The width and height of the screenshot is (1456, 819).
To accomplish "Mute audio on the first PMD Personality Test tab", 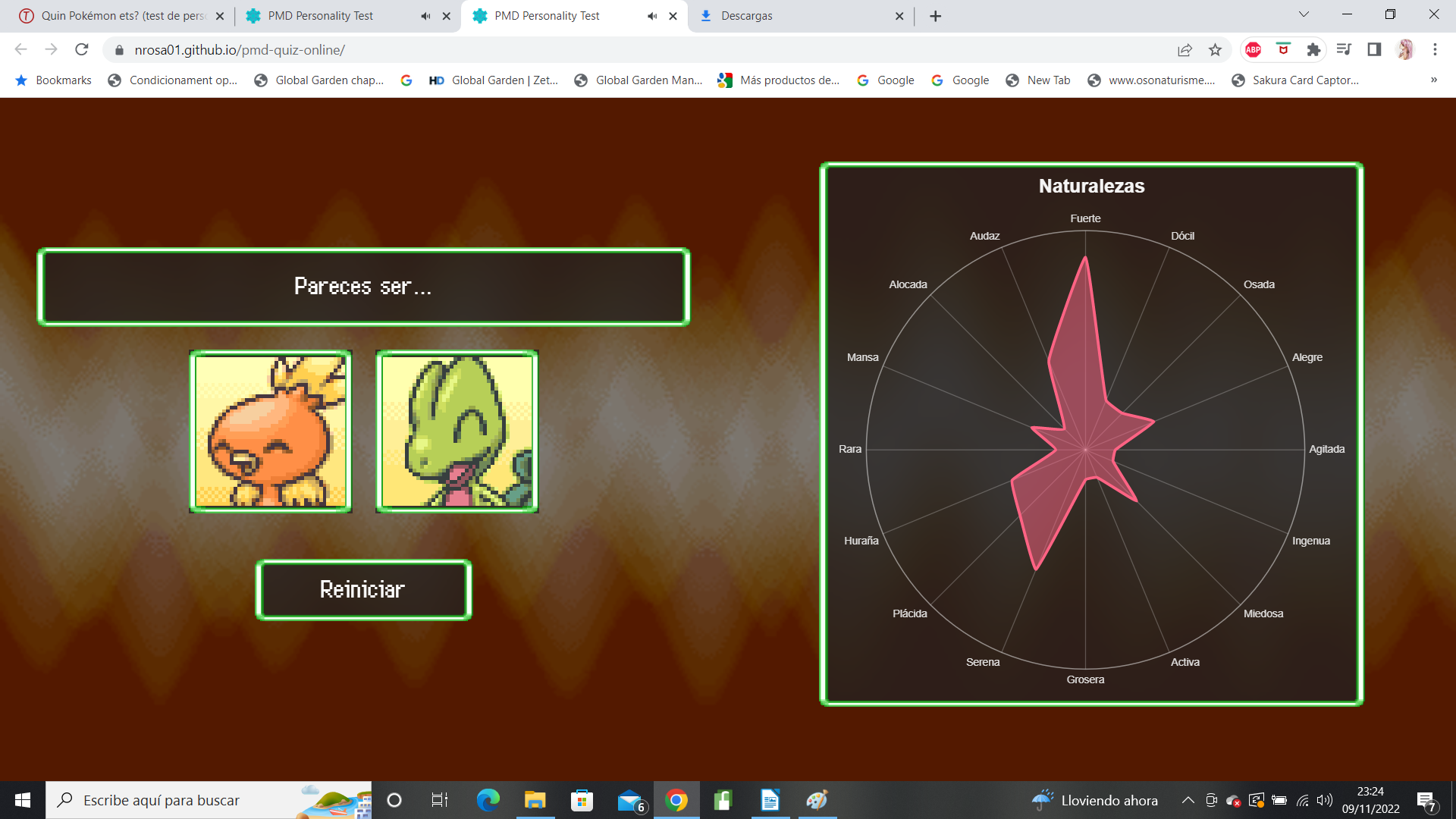I will click(426, 16).
